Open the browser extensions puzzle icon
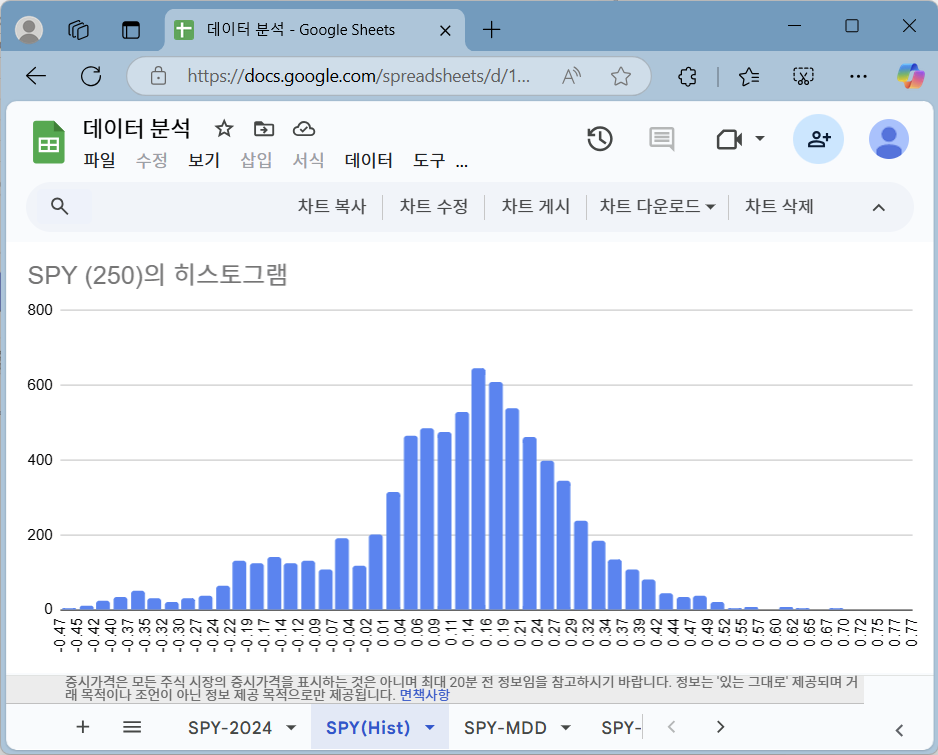The height and width of the screenshot is (755, 938). [x=687, y=76]
